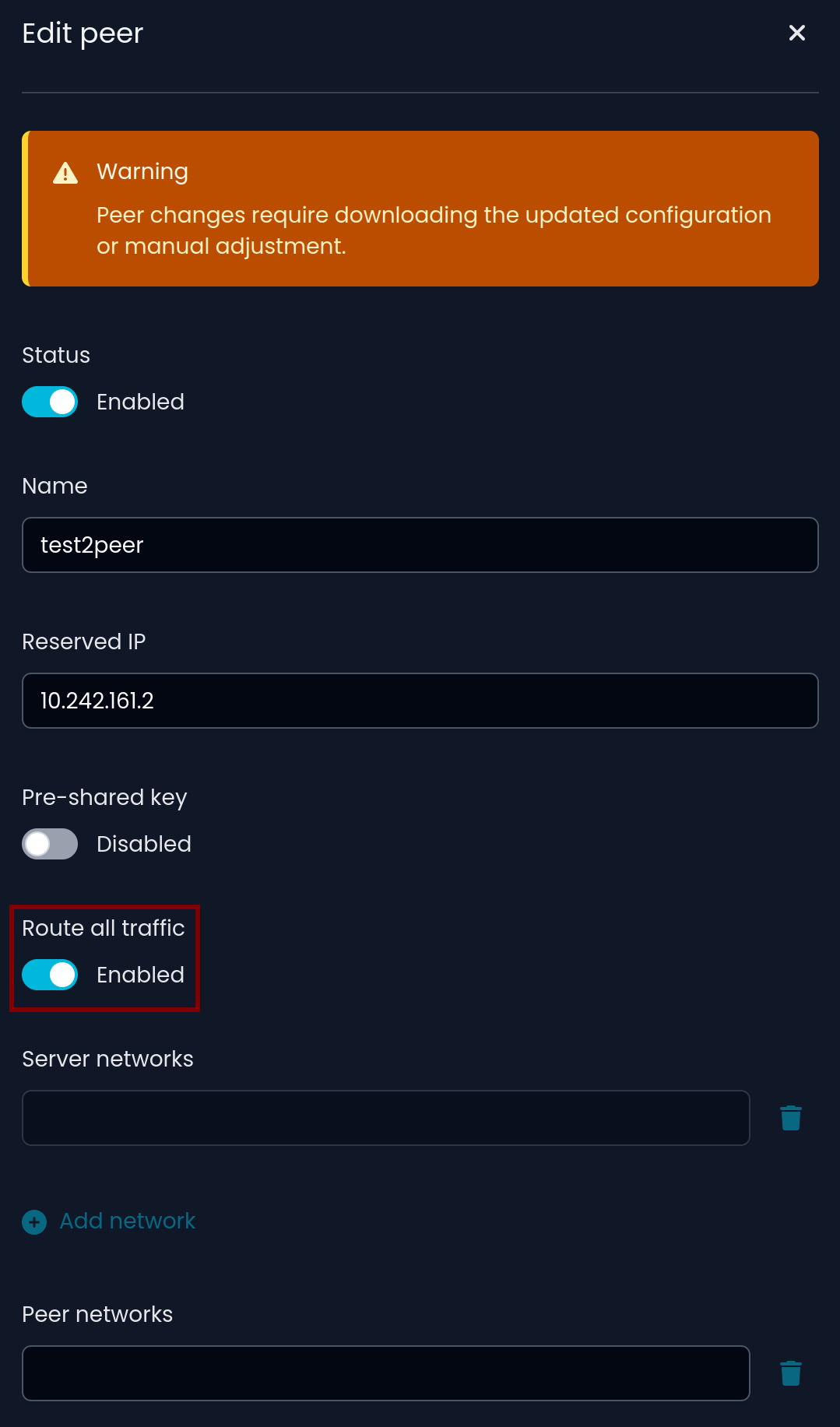Click the empty Peer networks input
The image size is (840, 1427).
(x=385, y=1373)
